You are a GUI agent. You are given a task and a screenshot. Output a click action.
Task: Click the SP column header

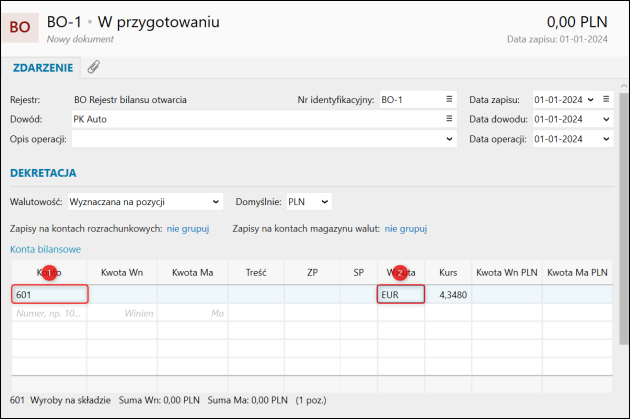(359, 272)
